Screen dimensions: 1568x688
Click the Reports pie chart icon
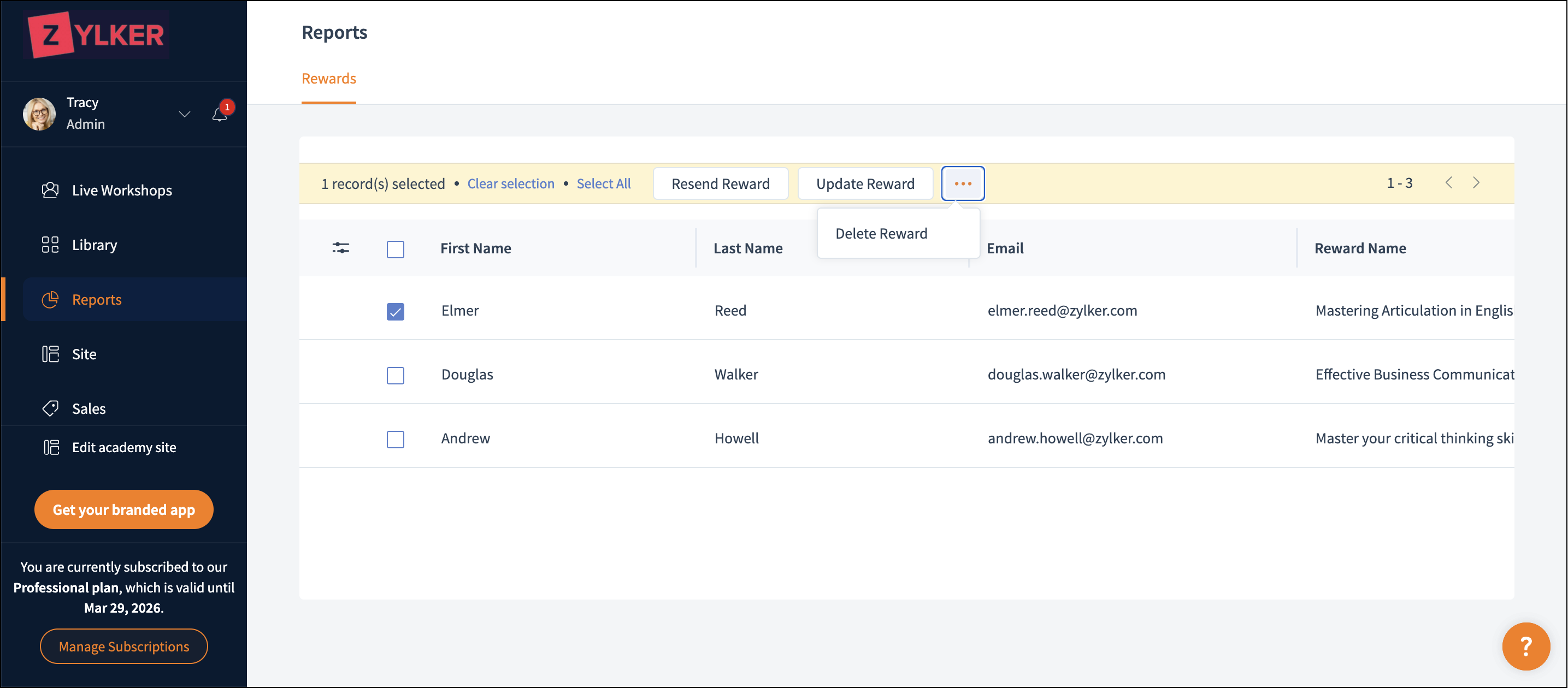[x=50, y=299]
